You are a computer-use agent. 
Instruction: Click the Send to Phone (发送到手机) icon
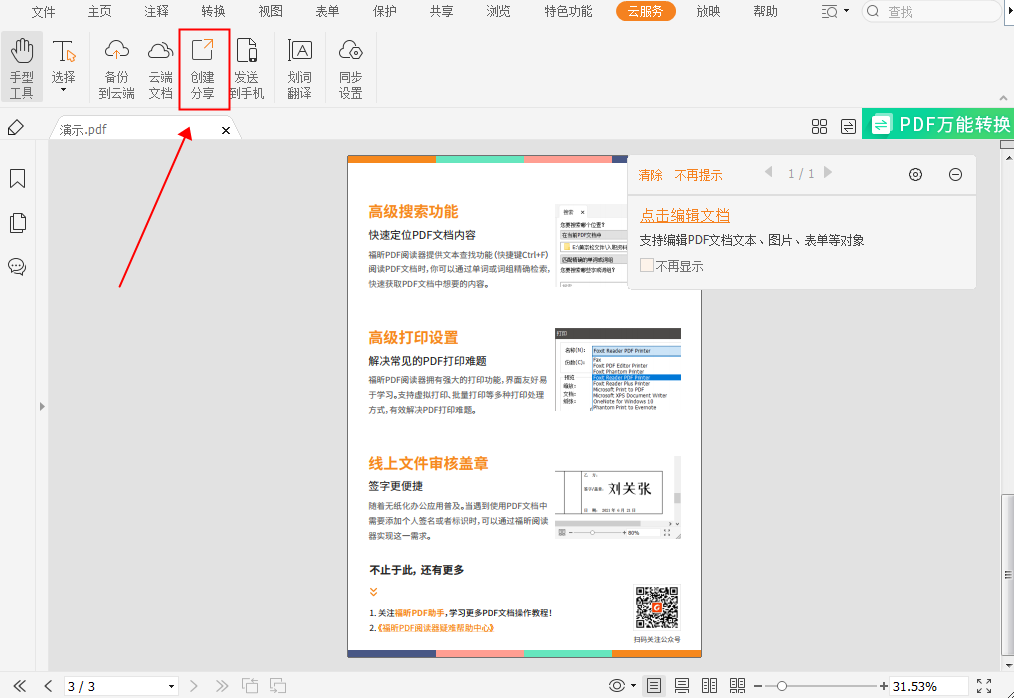pyautogui.click(x=247, y=67)
